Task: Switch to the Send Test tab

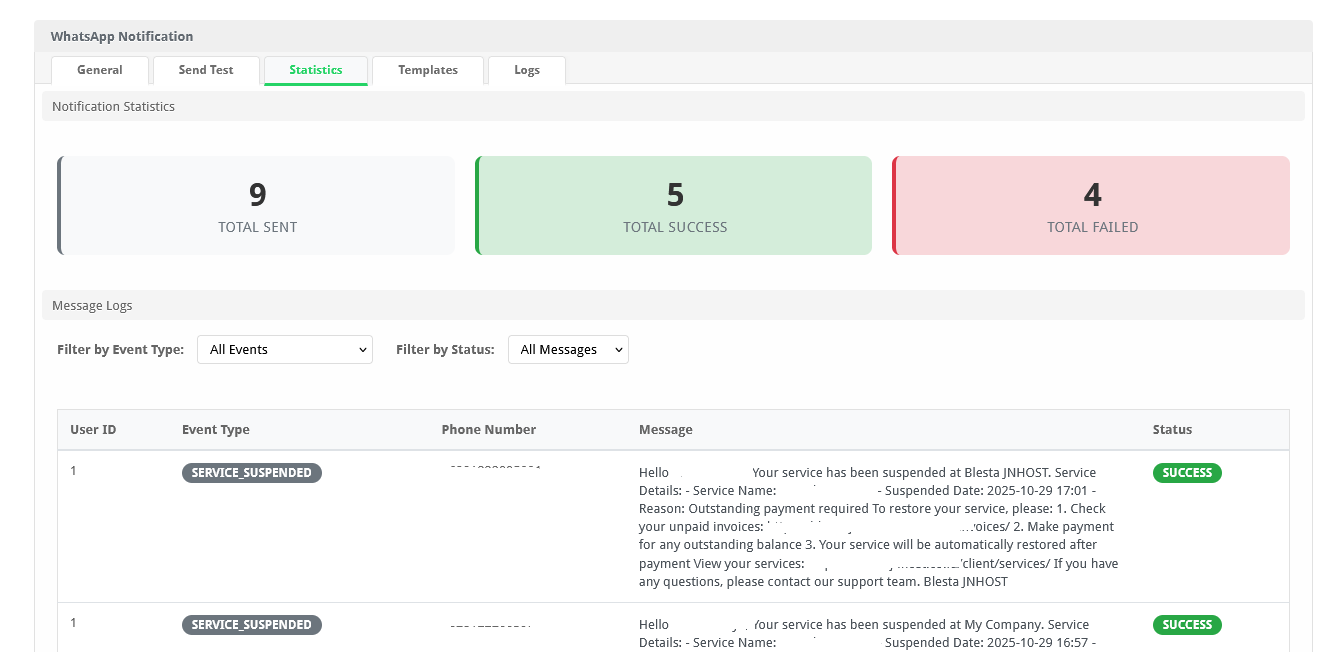Action: tap(206, 70)
